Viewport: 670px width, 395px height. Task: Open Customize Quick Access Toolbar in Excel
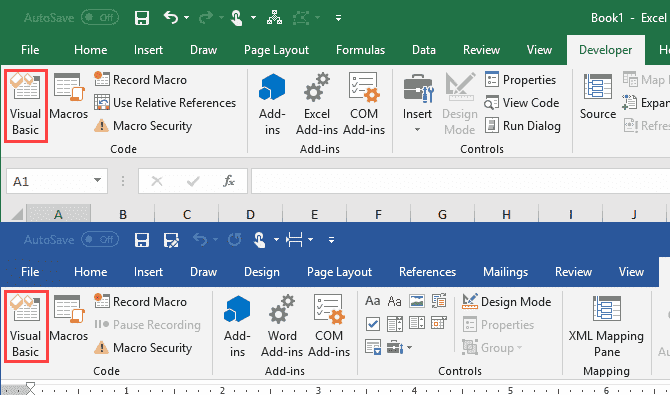point(338,18)
